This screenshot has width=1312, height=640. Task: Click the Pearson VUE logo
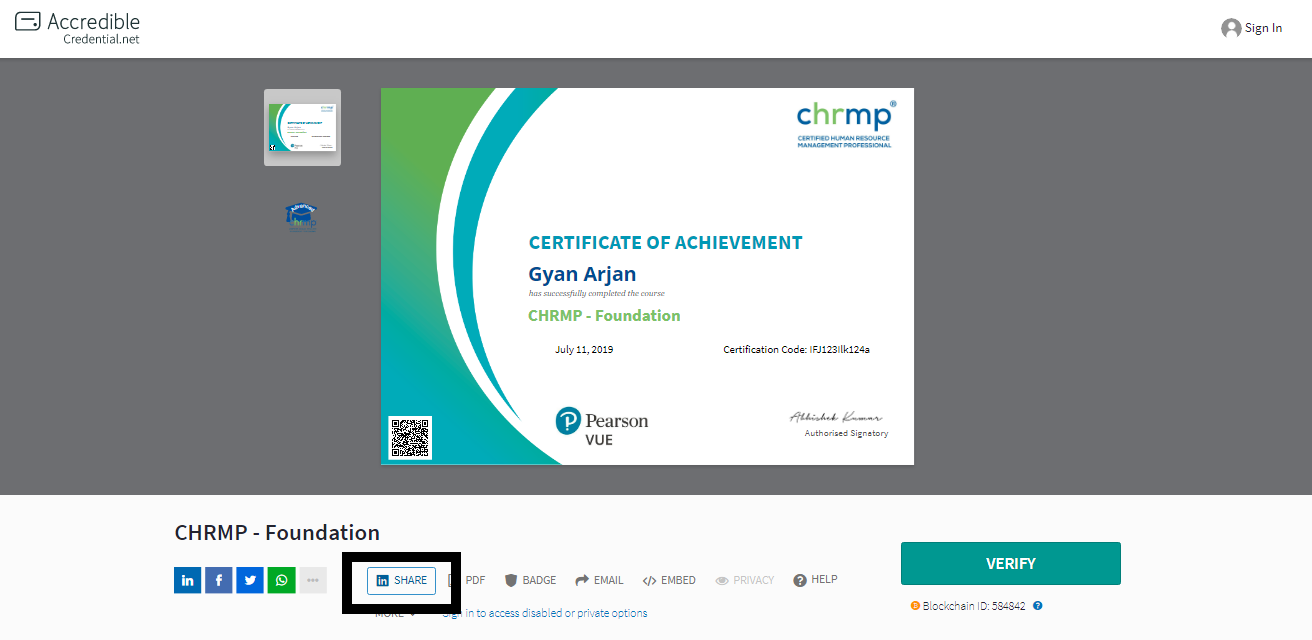pos(602,426)
